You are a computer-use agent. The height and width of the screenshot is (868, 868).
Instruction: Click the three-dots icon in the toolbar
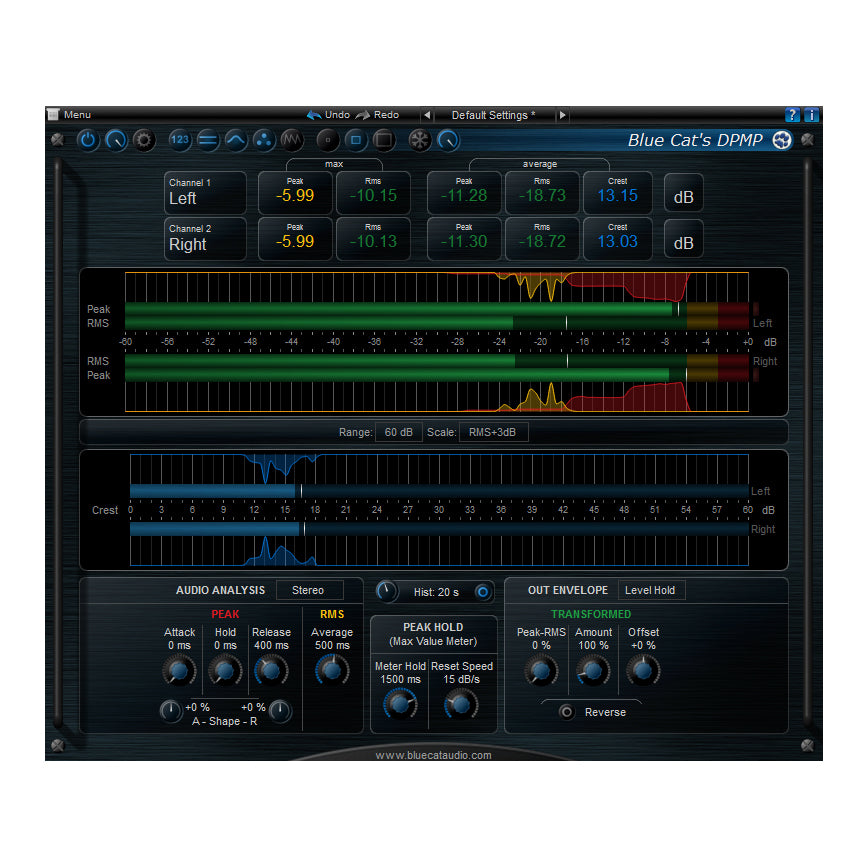pos(263,140)
